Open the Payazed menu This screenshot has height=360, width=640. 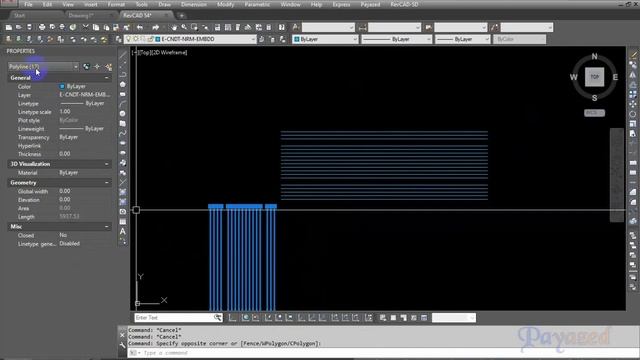(x=370, y=4)
